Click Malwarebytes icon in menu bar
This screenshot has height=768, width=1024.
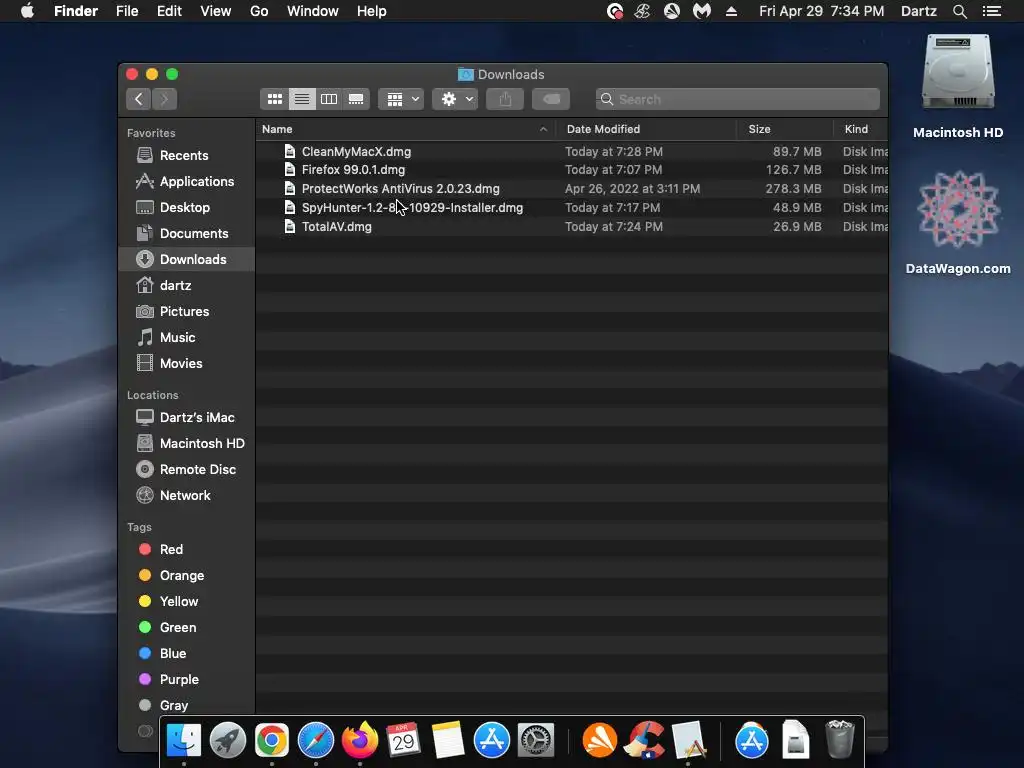(702, 11)
